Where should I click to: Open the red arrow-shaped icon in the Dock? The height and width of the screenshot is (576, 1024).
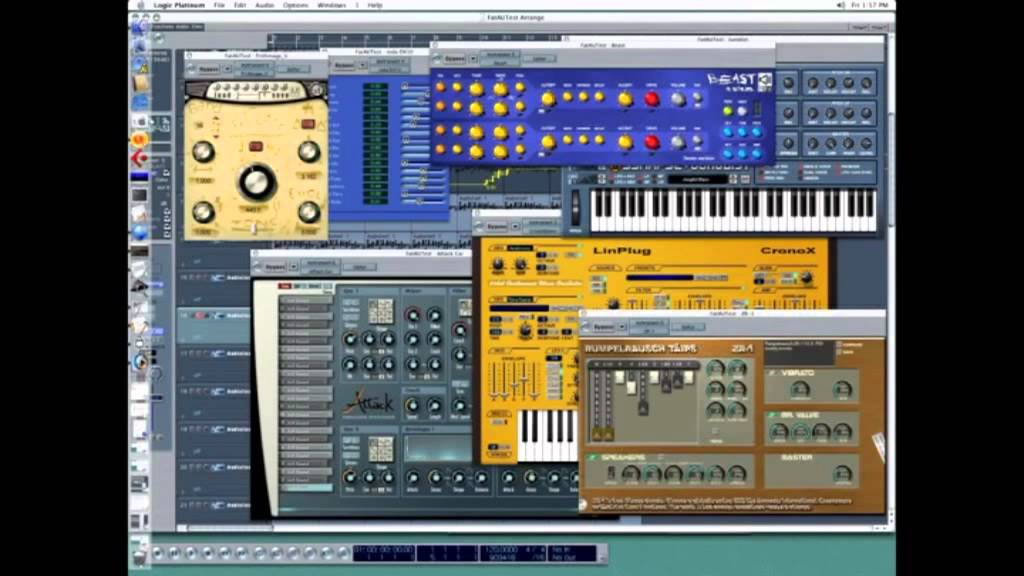[139, 158]
